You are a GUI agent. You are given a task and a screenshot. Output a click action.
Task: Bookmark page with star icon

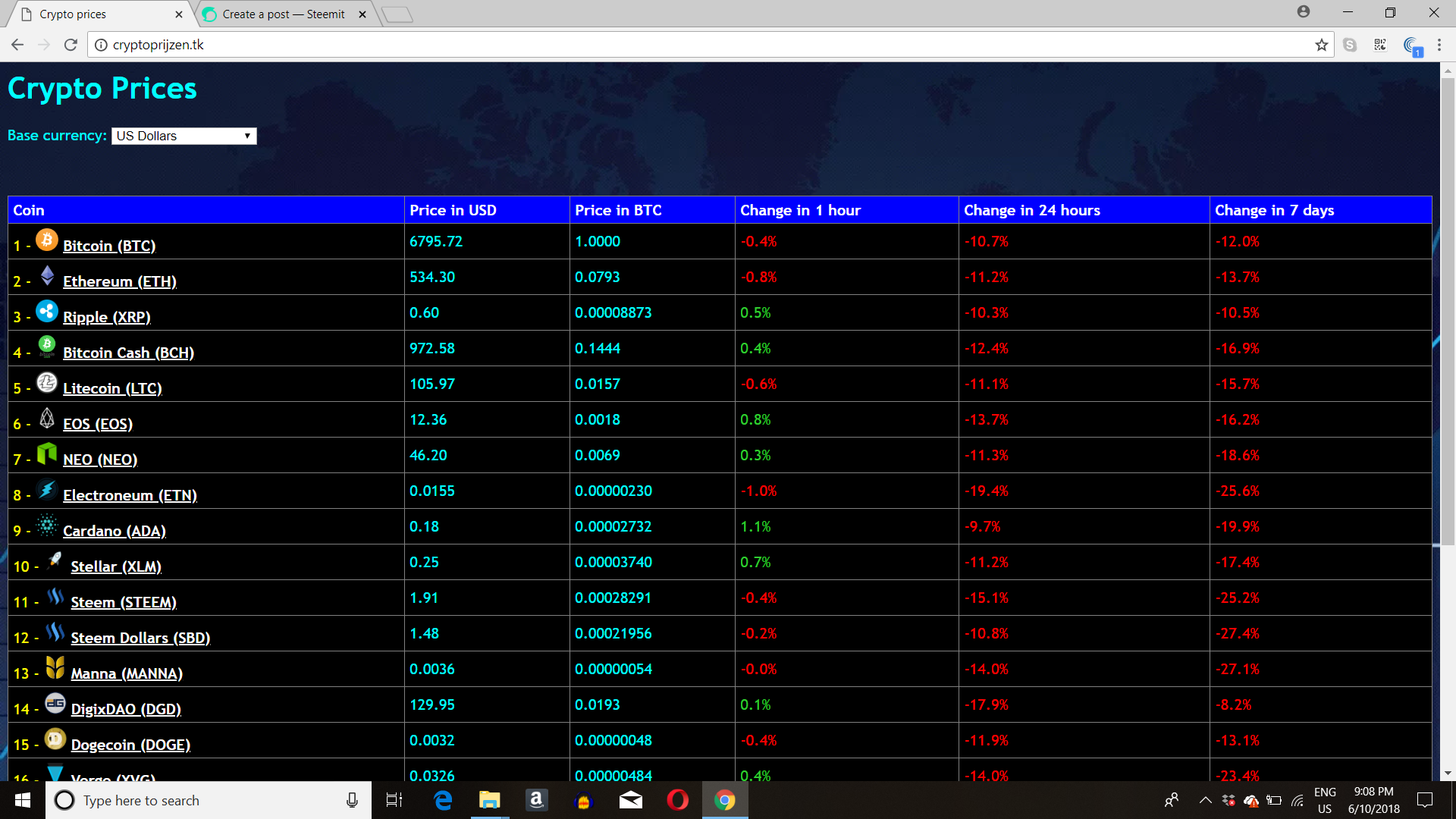click(x=1322, y=45)
